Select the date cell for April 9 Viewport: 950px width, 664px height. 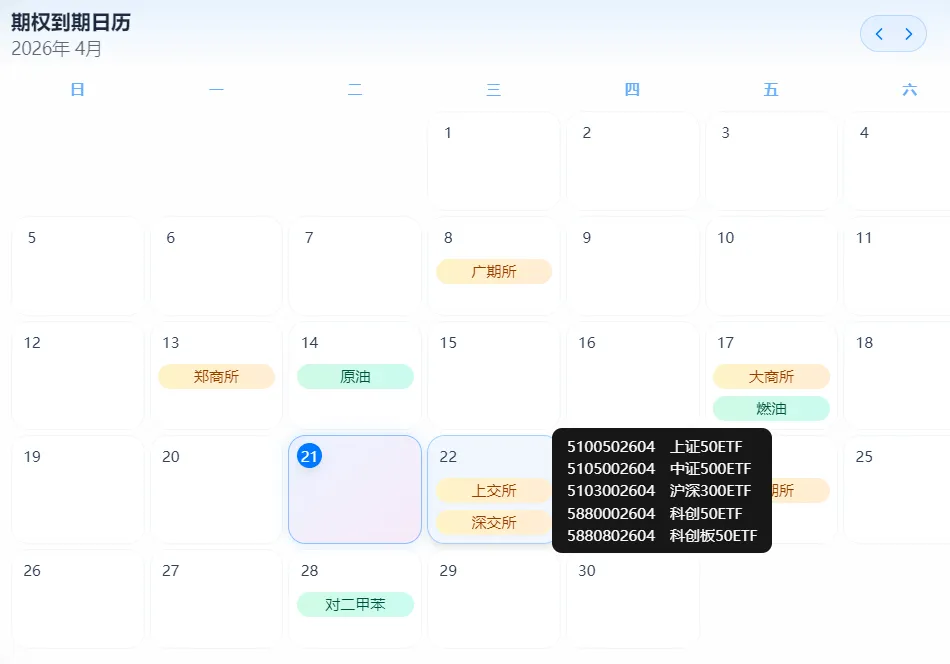click(633, 266)
